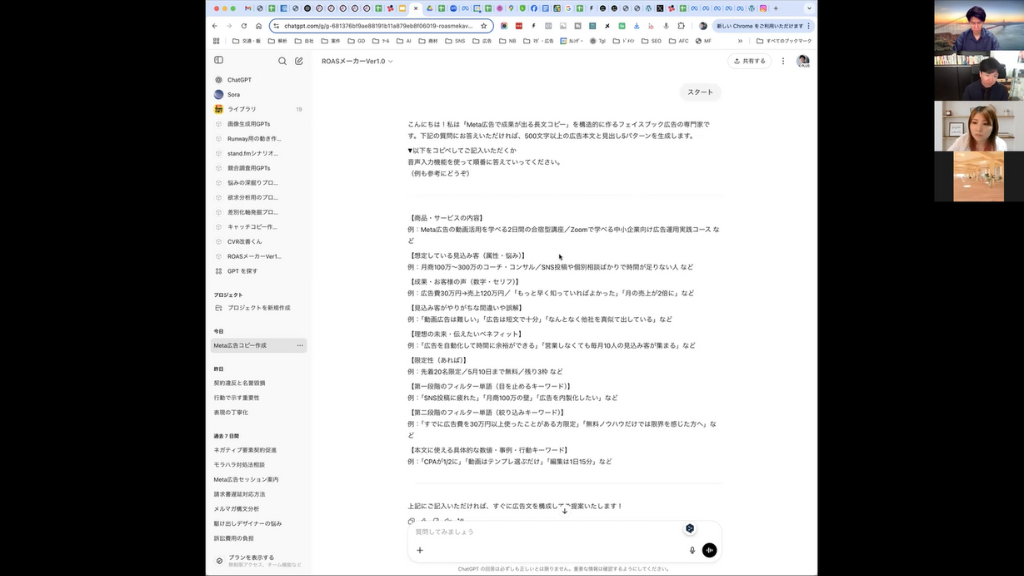This screenshot has height=576, width=1024.
Task: Open the SNS bookmark folder
Action: 455,40
